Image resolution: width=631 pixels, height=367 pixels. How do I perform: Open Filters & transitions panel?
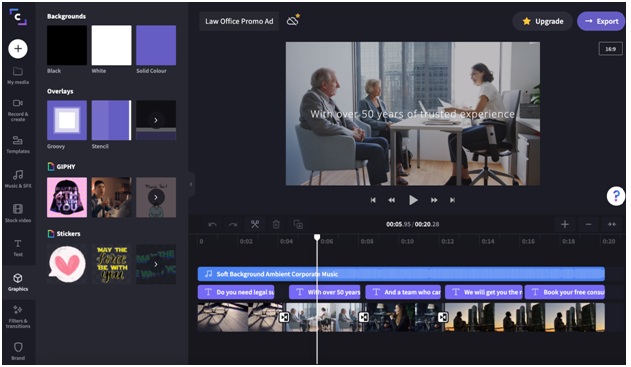click(18, 317)
